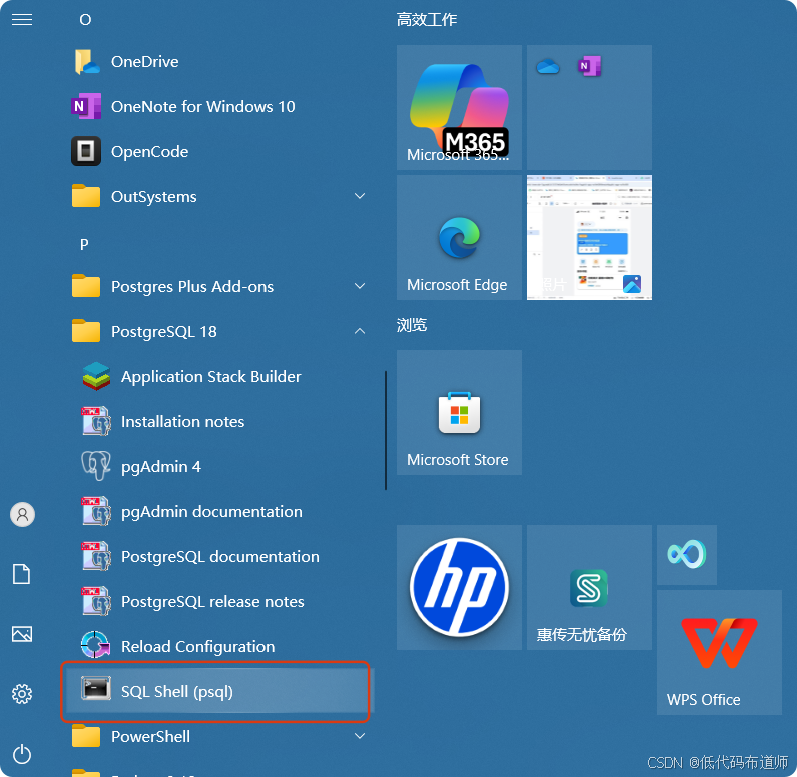
Task: Open Application Stack Builder icon
Action: tap(96, 376)
